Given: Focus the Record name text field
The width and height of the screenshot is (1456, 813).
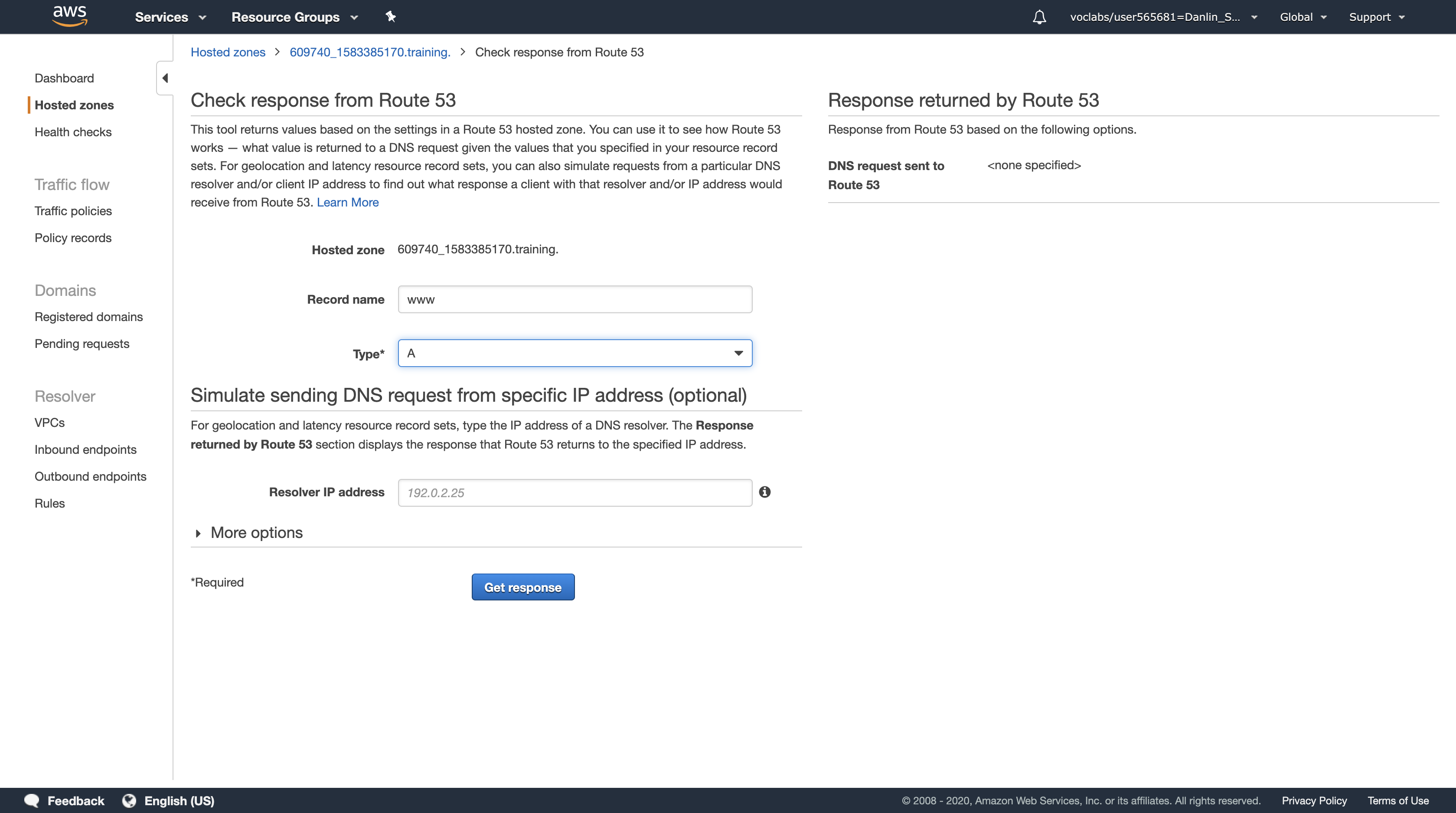Looking at the screenshot, I should point(574,300).
